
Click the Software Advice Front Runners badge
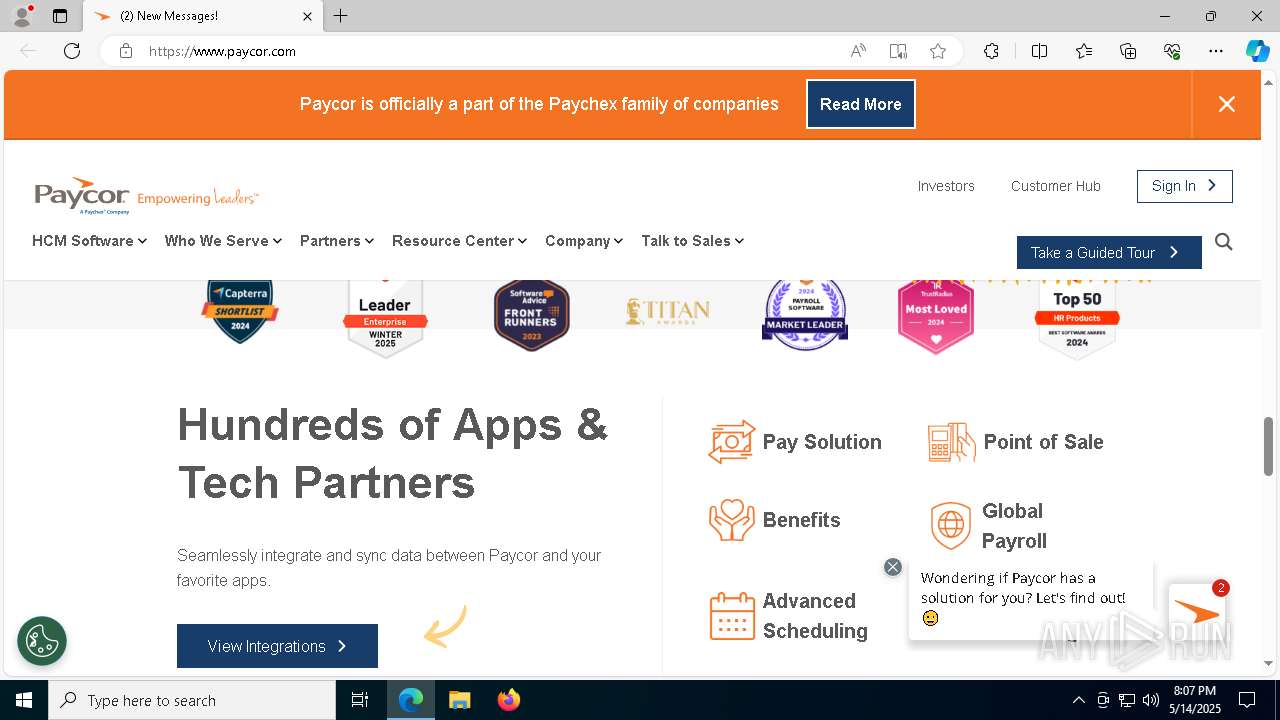pyautogui.click(x=532, y=315)
